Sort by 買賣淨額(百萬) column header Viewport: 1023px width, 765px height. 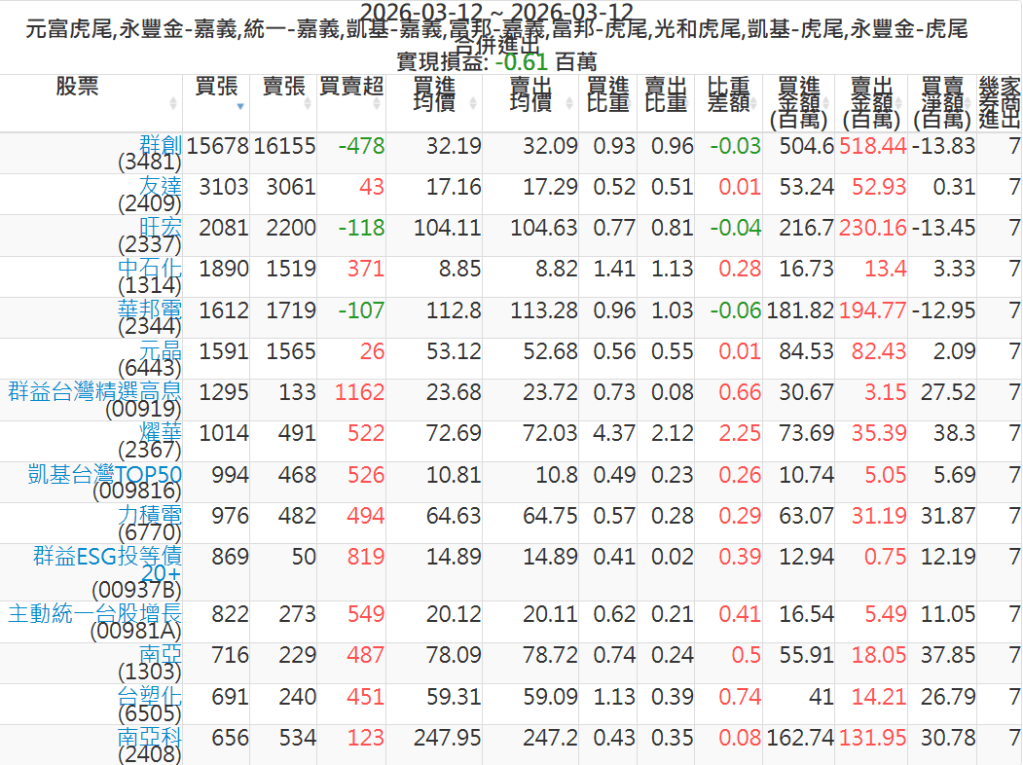coord(943,102)
